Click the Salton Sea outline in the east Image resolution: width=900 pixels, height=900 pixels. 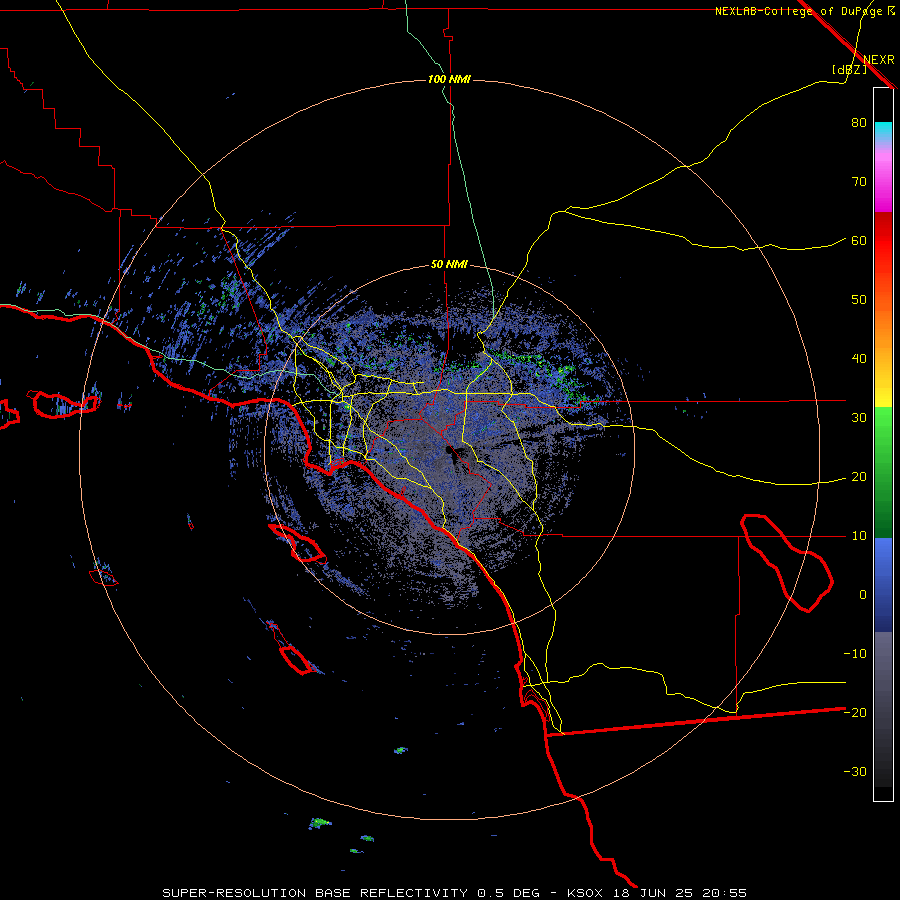[x=786, y=562]
